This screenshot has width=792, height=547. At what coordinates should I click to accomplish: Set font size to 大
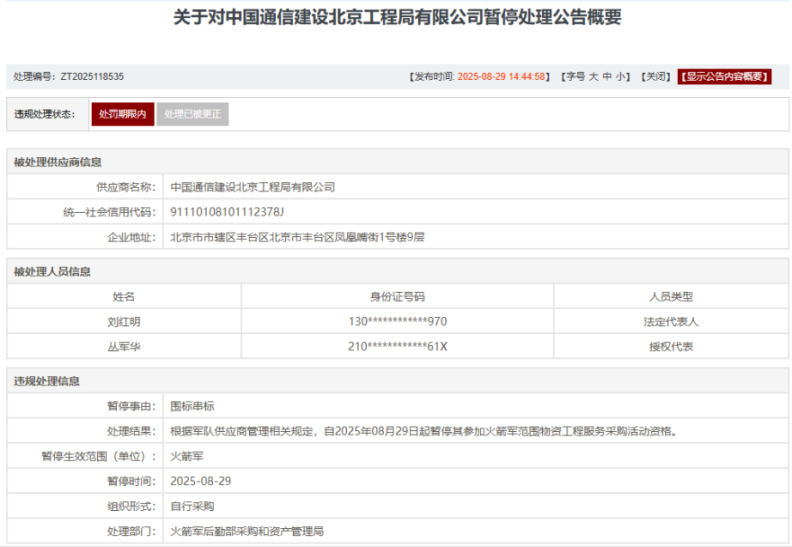click(593, 77)
